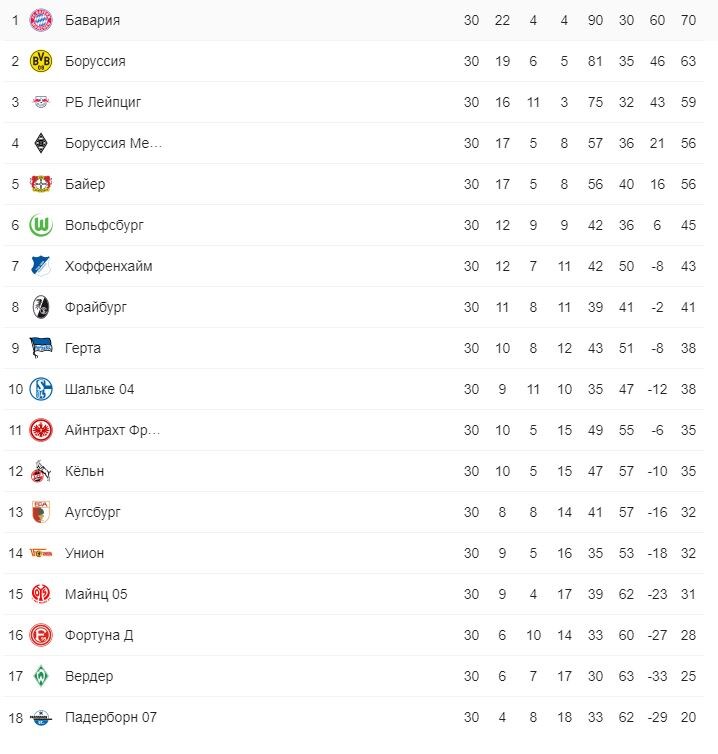Select the Bayer Leverkusen emblem

click(41, 184)
